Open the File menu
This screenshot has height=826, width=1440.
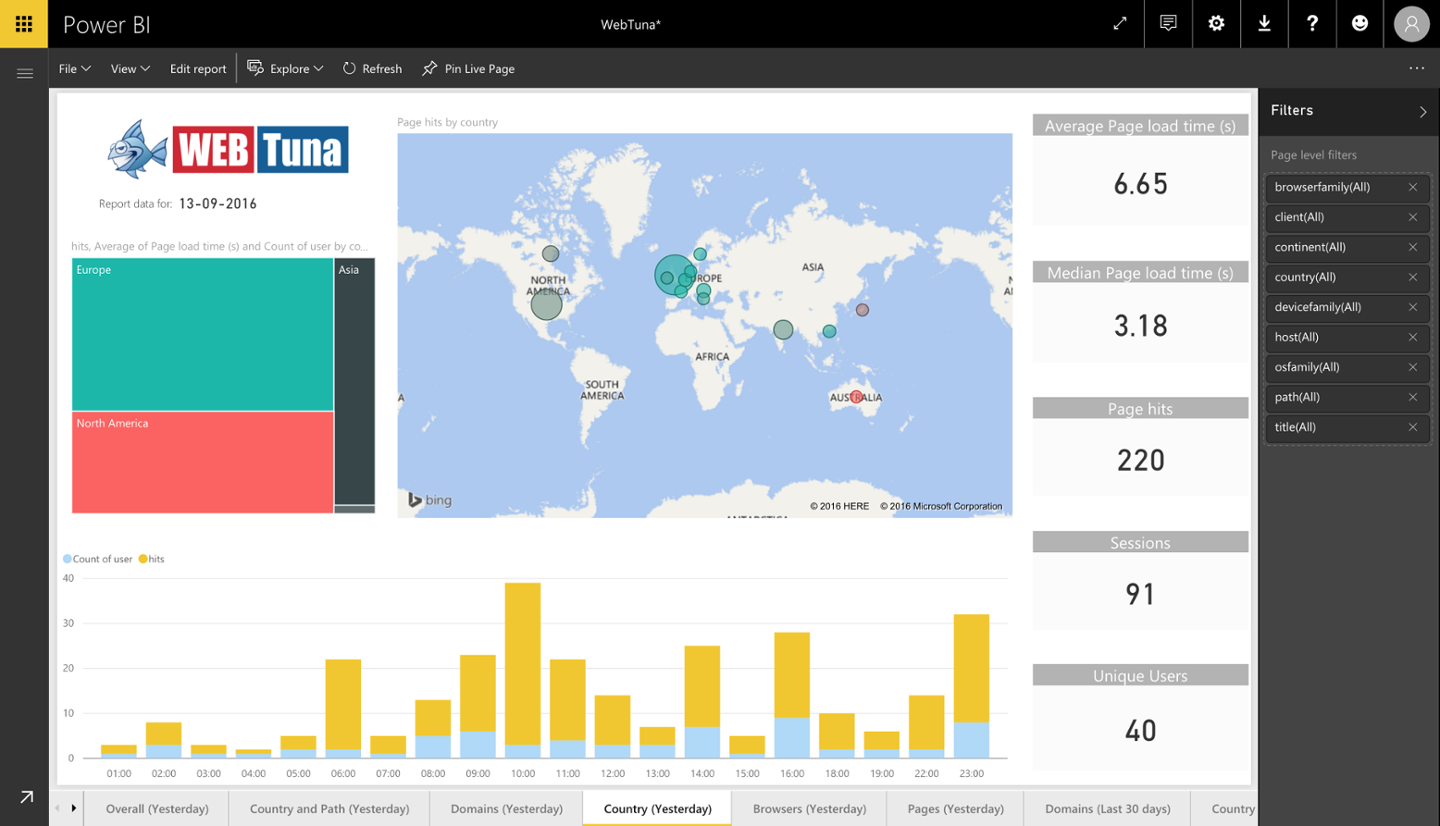tap(74, 69)
